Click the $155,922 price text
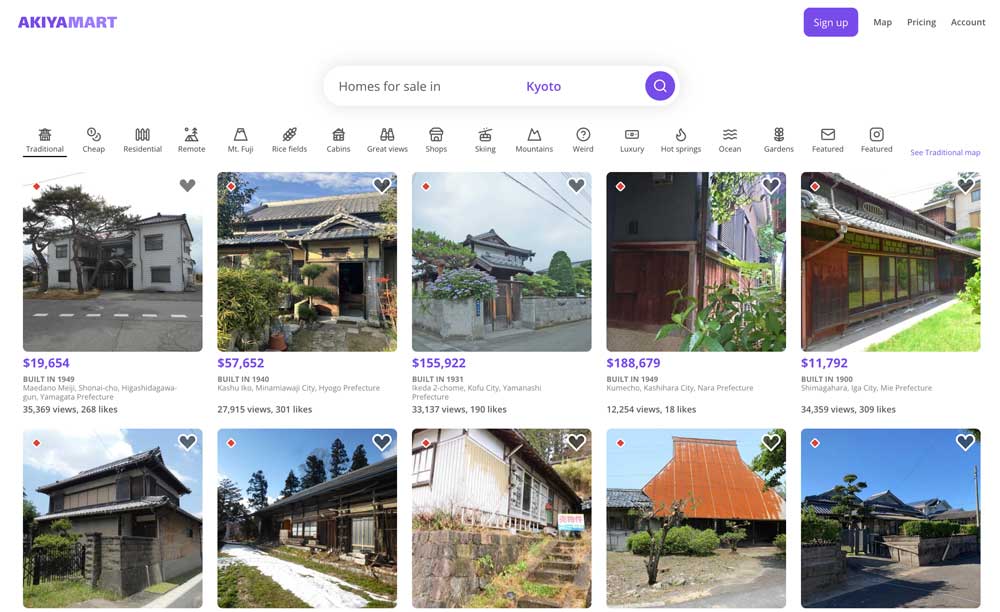The width and height of the screenshot is (1000, 612). point(439,363)
